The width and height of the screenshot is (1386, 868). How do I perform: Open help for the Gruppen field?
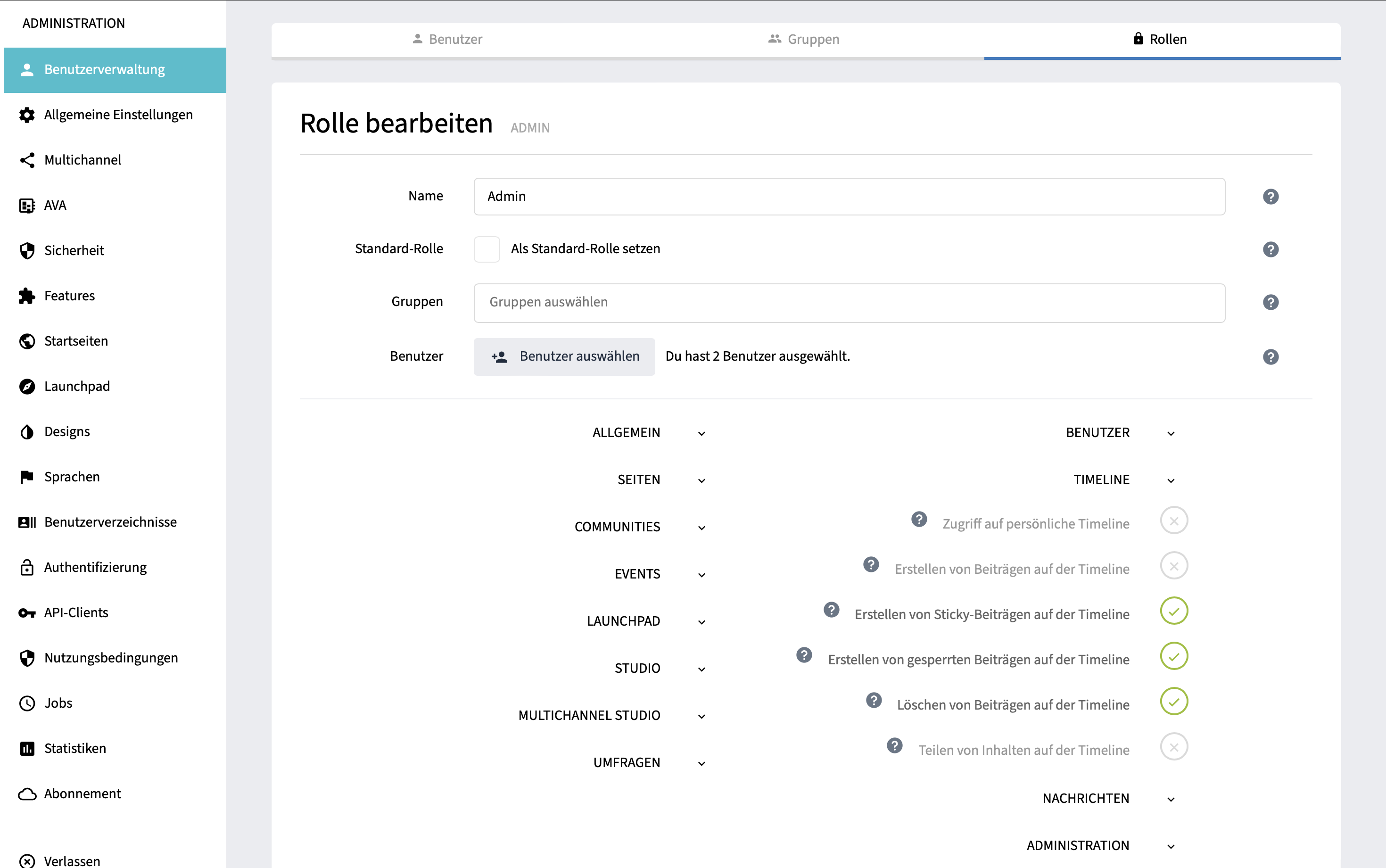pos(1270,303)
